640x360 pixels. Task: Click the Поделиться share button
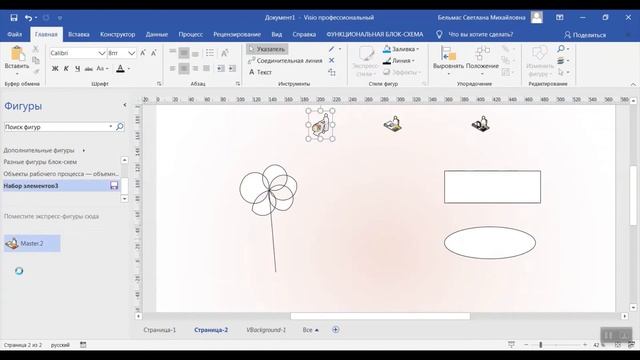[x=585, y=35]
